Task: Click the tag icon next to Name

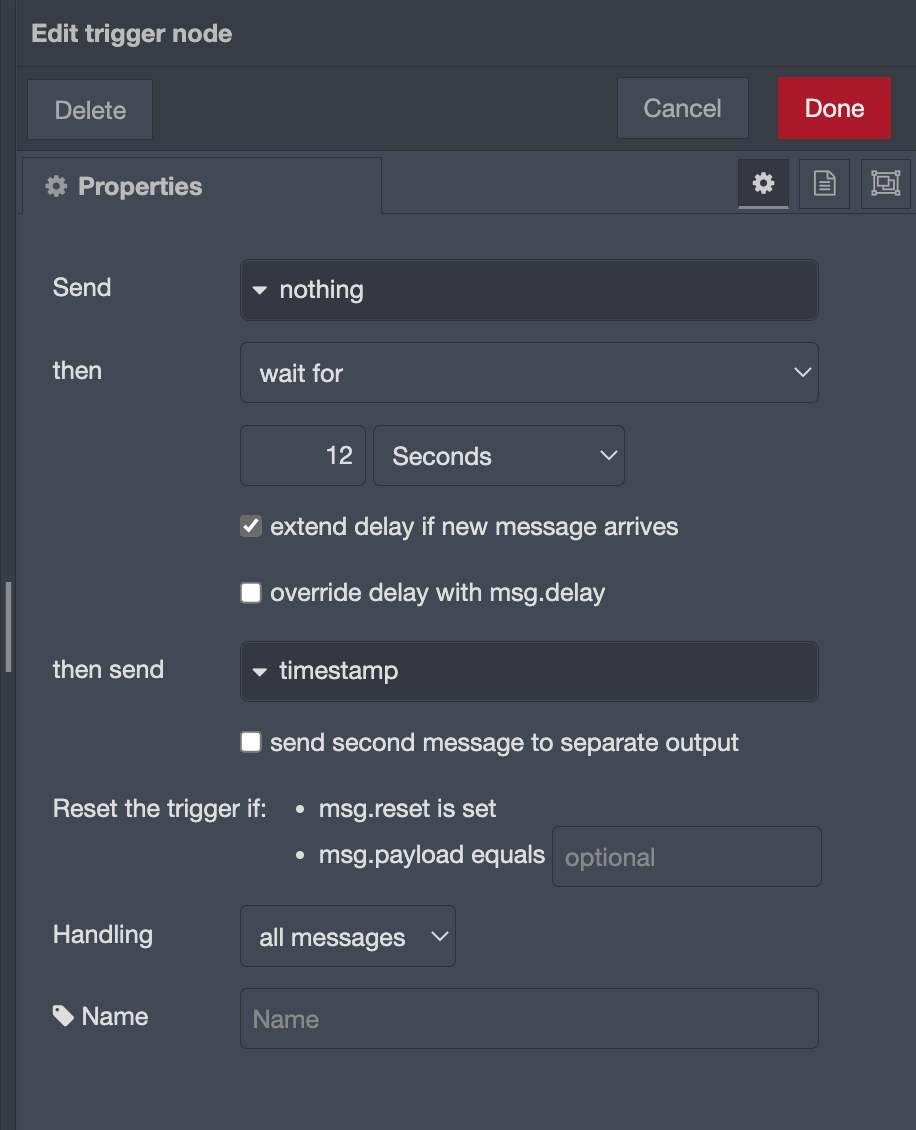Action: [x=62, y=1015]
